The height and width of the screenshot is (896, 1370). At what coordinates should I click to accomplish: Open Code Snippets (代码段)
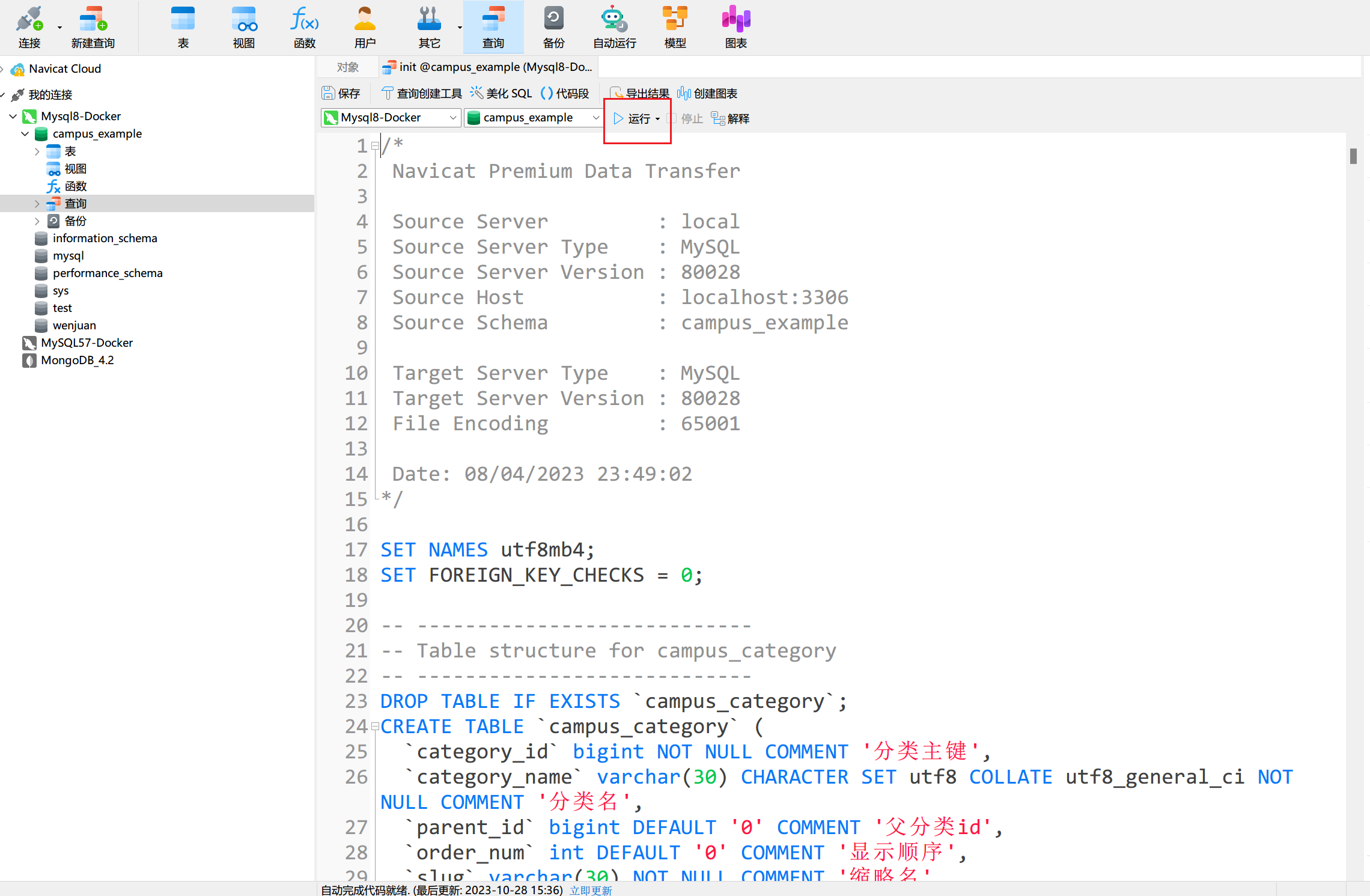pos(565,93)
